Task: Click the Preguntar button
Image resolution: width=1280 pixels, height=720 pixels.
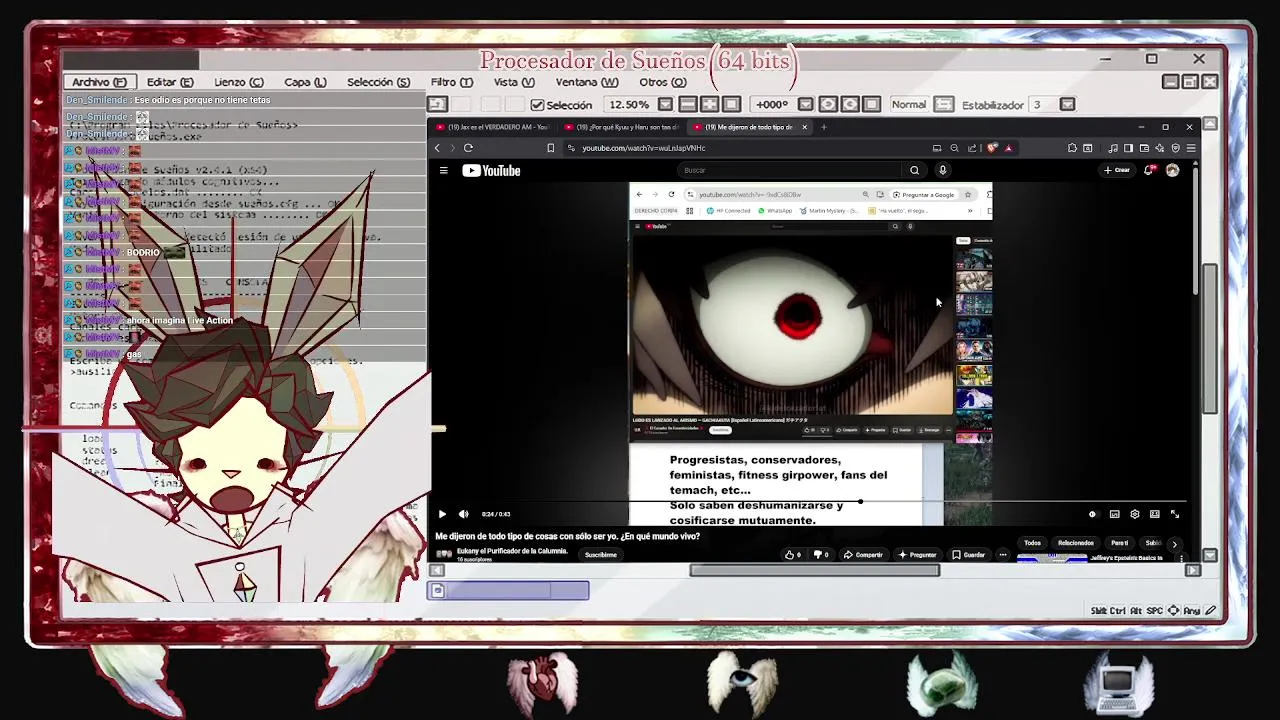Action: (x=917, y=555)
